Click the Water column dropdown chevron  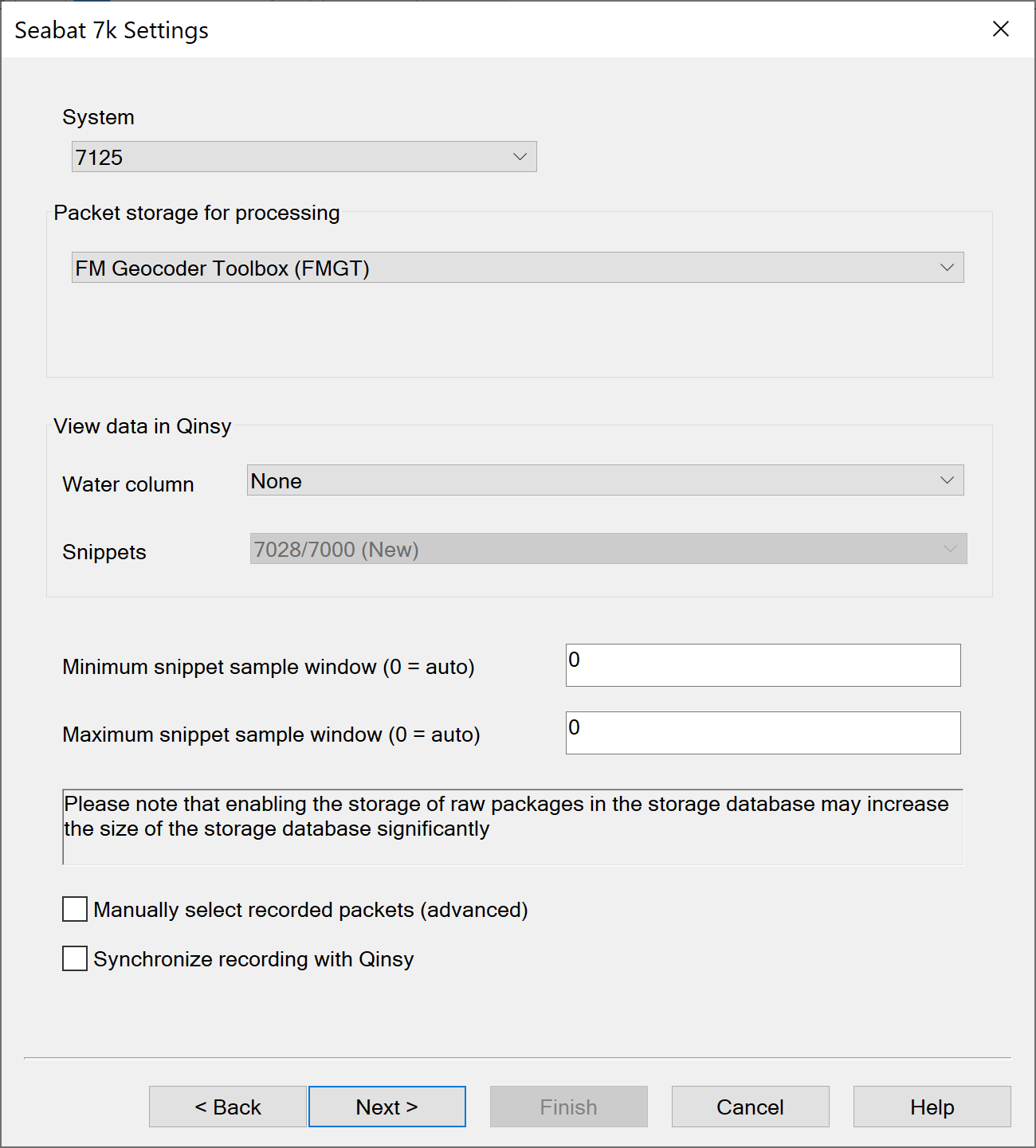point(947,480)
